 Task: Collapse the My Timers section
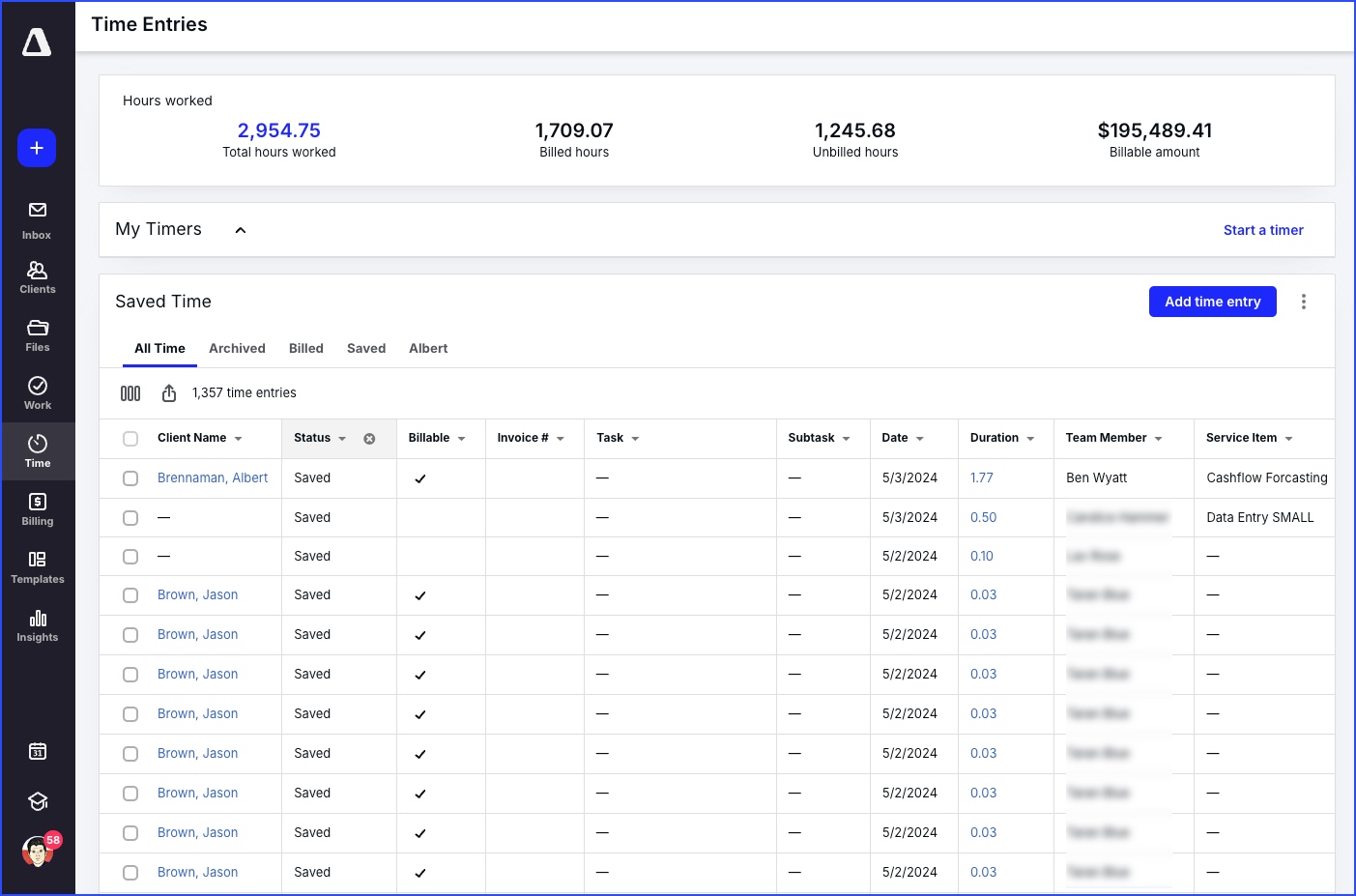point(241,230)
